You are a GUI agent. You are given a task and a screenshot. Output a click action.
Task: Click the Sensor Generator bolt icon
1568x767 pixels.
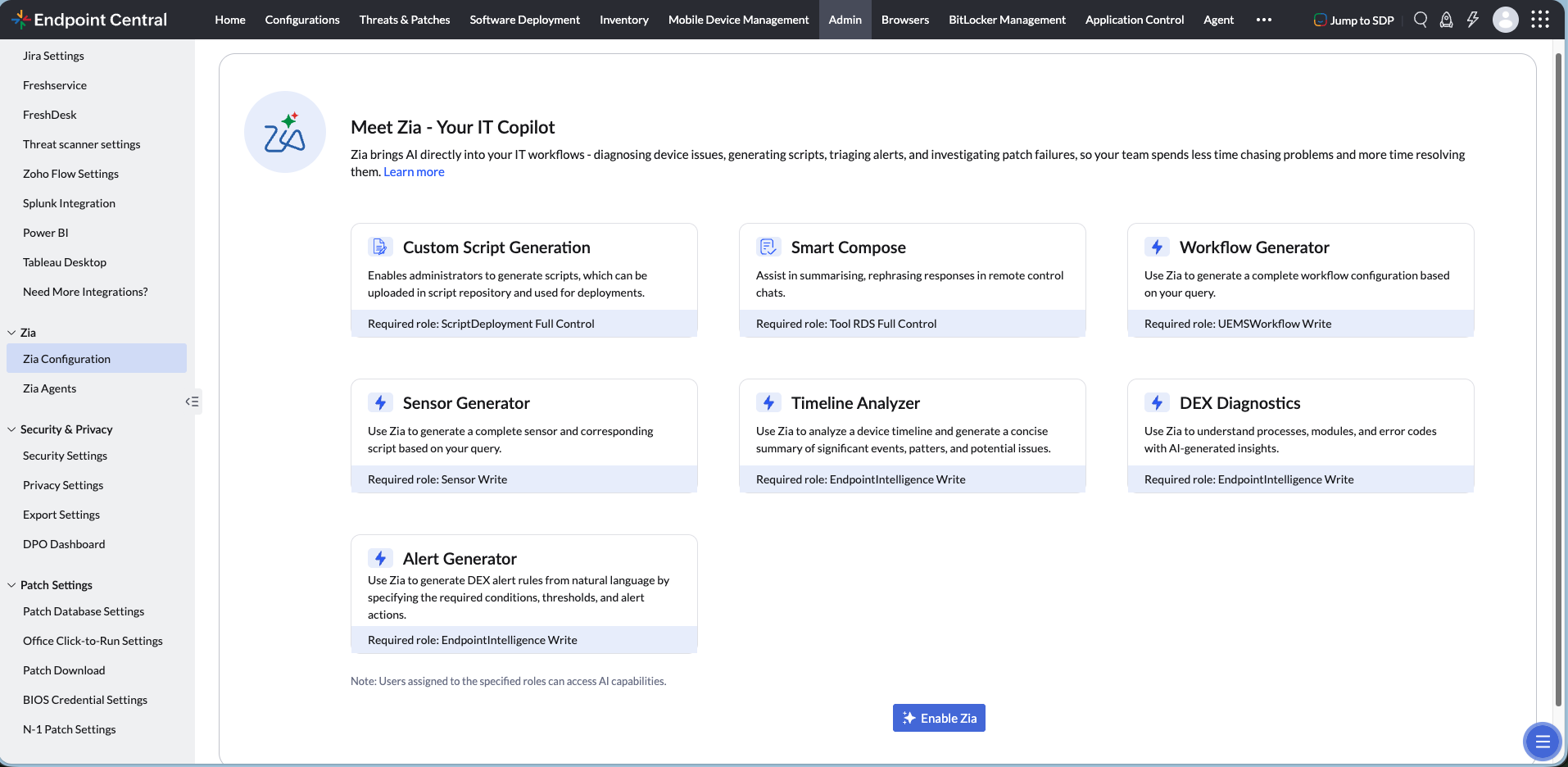pyautogui.click(x=380, y=402)
